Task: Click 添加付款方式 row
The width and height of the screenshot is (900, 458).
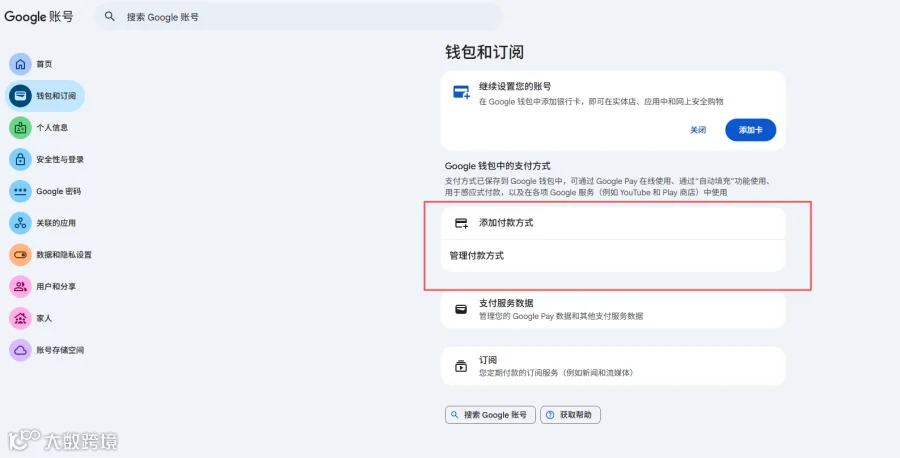Action: [612, 223]
